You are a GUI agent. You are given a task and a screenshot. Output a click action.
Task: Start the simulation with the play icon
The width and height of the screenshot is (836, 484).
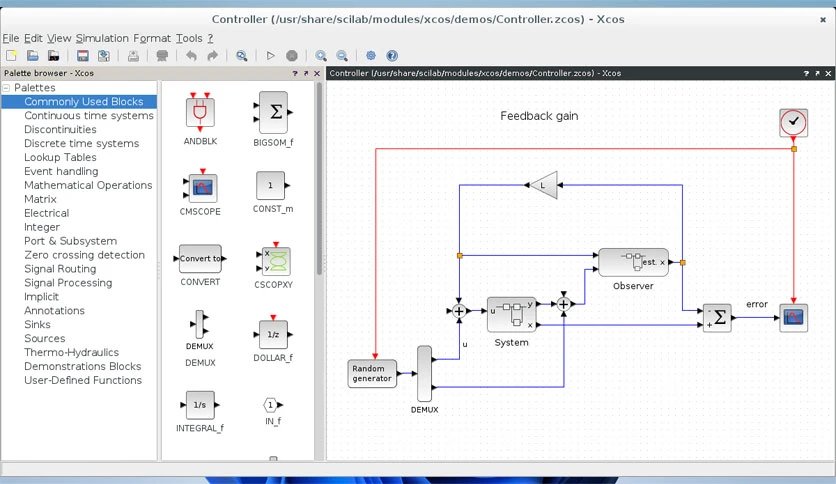(x=270, y=55)
